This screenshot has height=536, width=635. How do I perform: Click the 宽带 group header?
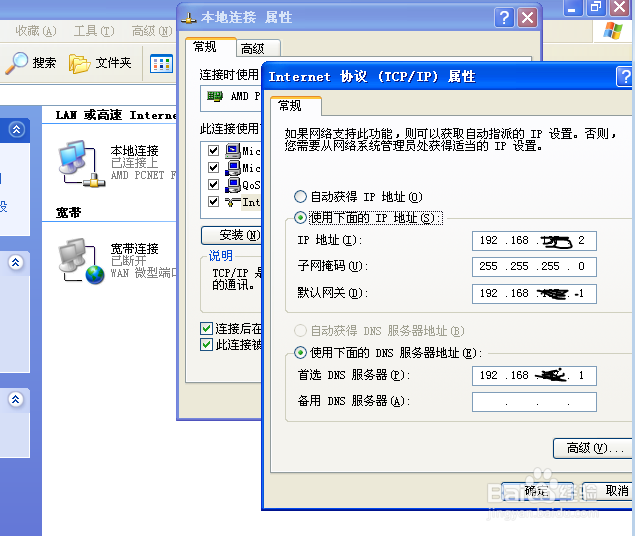(68, 213)
